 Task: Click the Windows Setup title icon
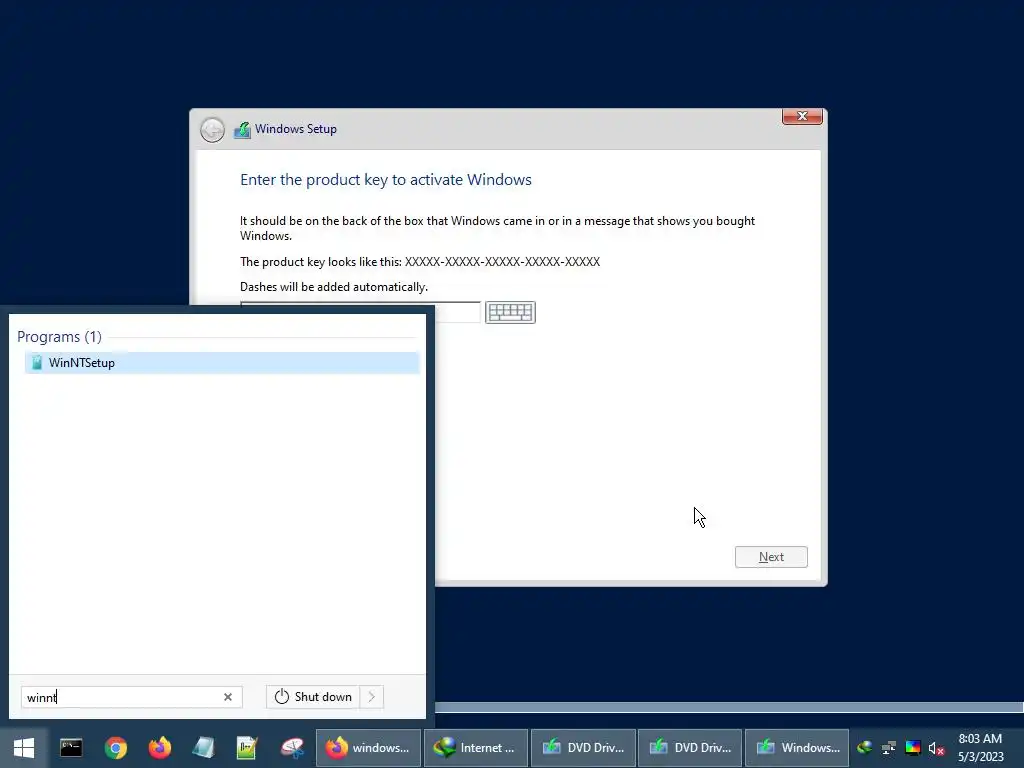coord(242,129)
